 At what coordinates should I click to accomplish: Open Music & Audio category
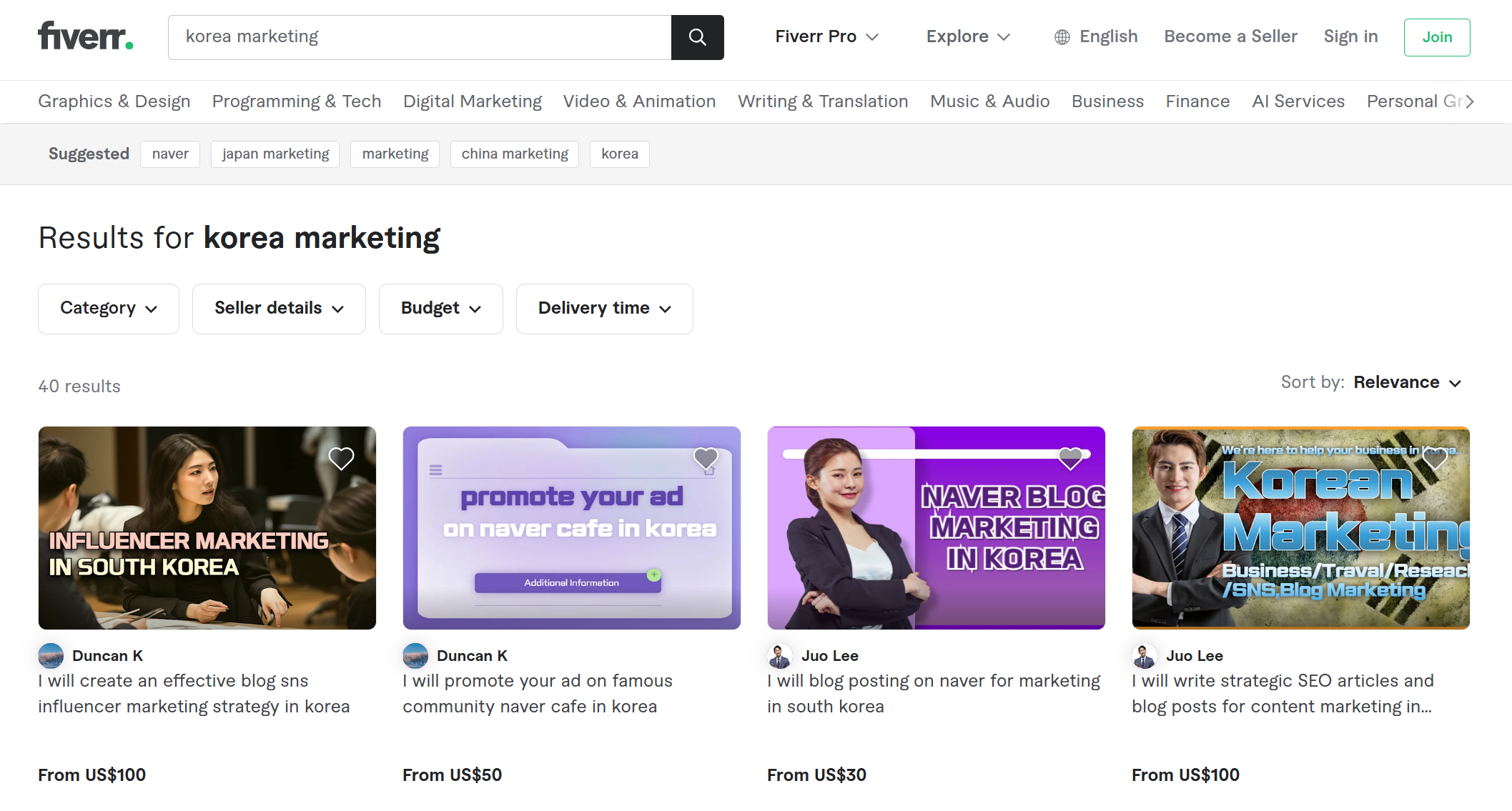[x=989, y=101]
